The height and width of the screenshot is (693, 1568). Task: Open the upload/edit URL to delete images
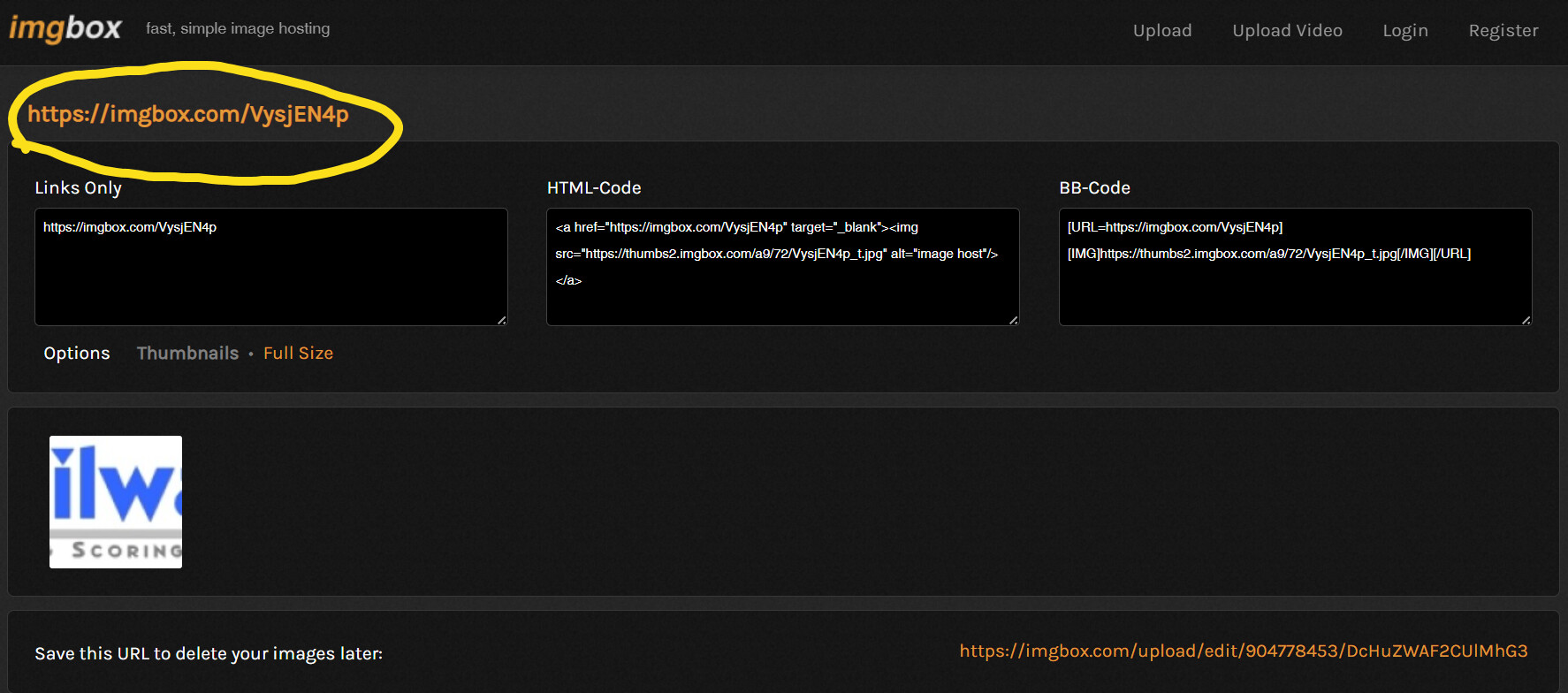coord(1243,651)
